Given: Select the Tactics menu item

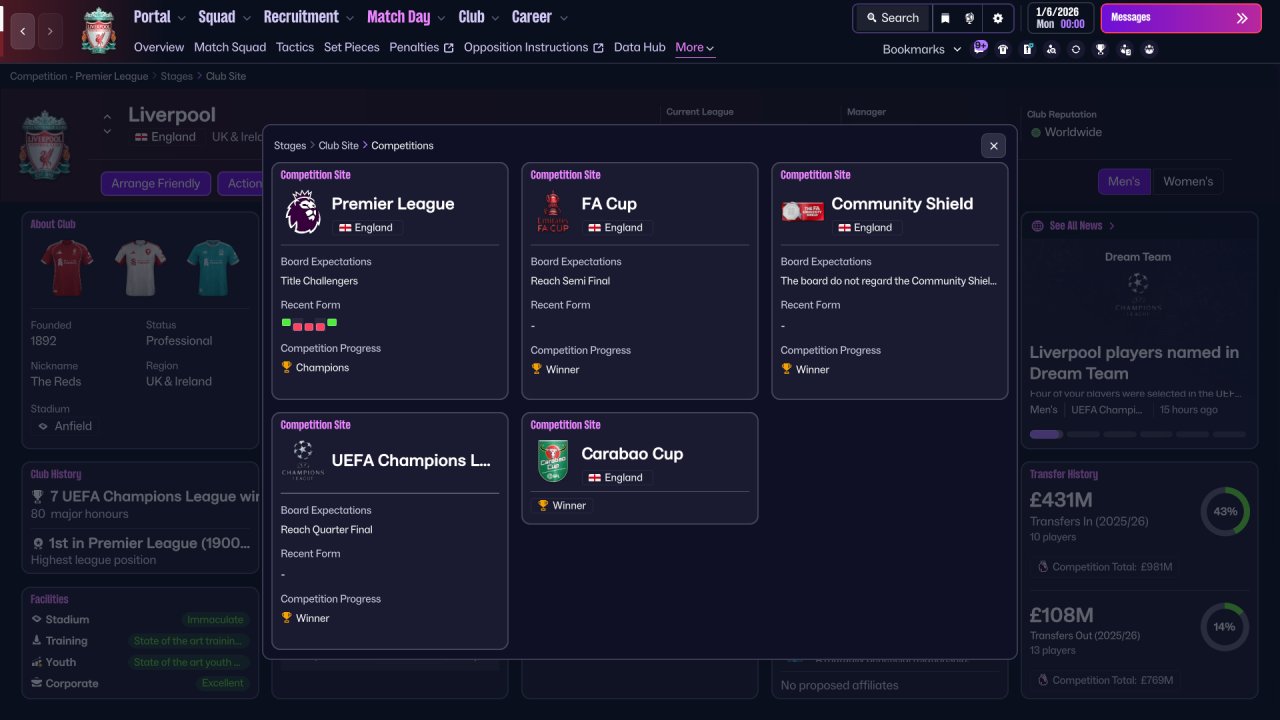Looking at the screenshot, I should pos(295,47).
